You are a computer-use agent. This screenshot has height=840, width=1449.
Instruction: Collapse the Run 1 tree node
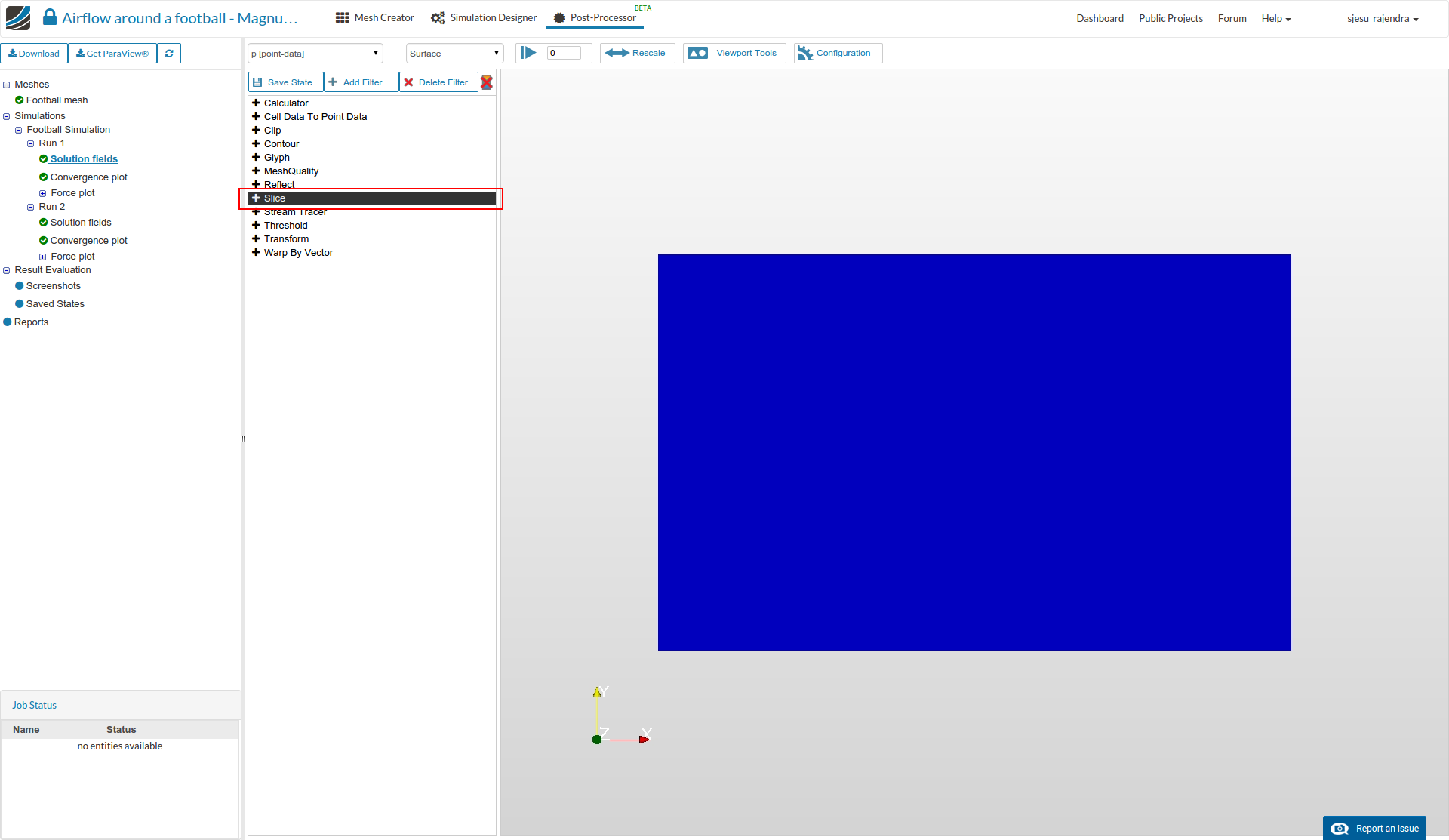pyautogui.click(x=31, y=143)
